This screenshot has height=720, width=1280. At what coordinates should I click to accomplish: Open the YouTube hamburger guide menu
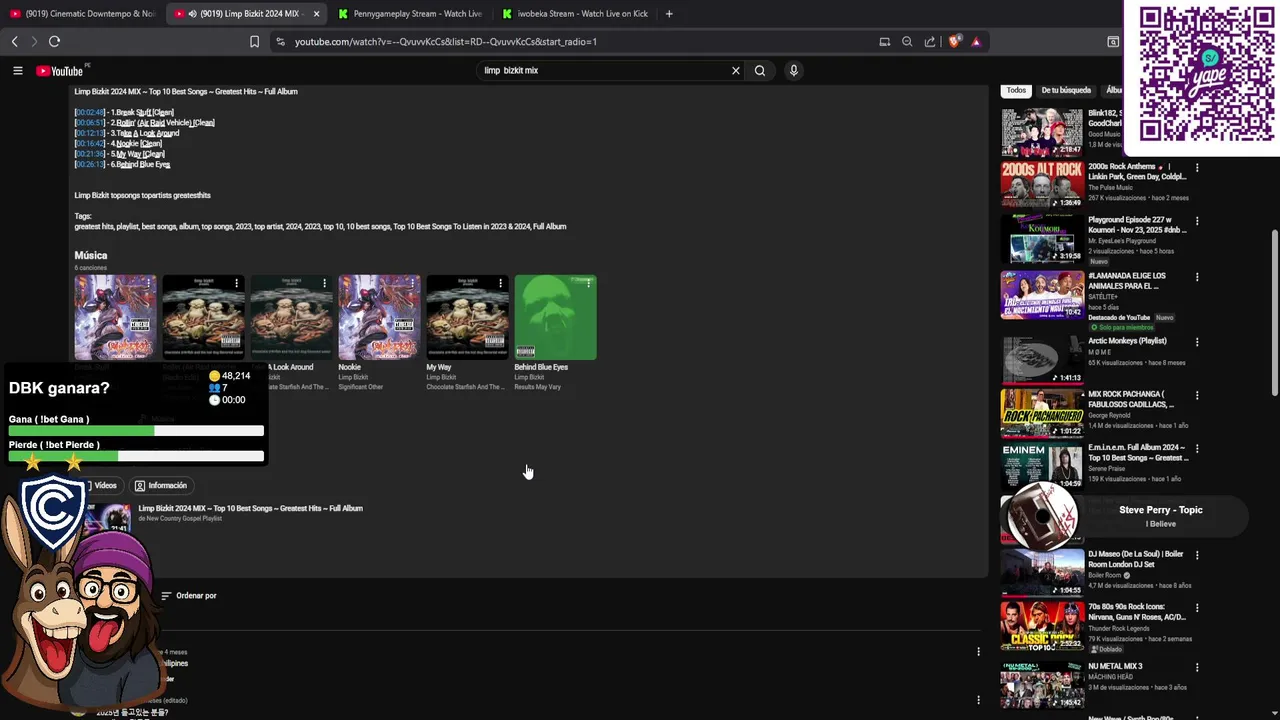click(17, 71)
